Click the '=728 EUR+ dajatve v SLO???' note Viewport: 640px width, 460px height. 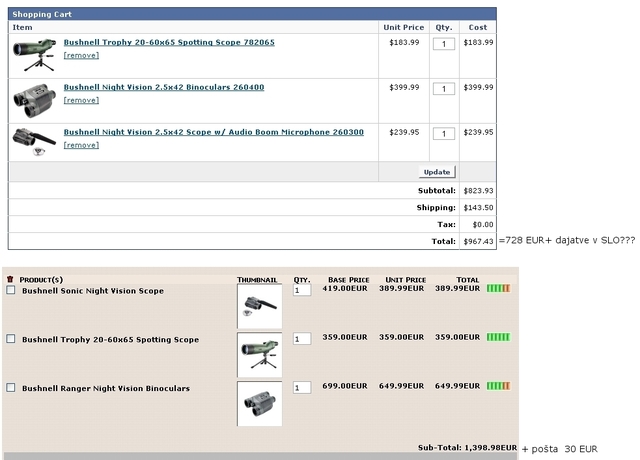pyautogui.click(x=567, y=240)
